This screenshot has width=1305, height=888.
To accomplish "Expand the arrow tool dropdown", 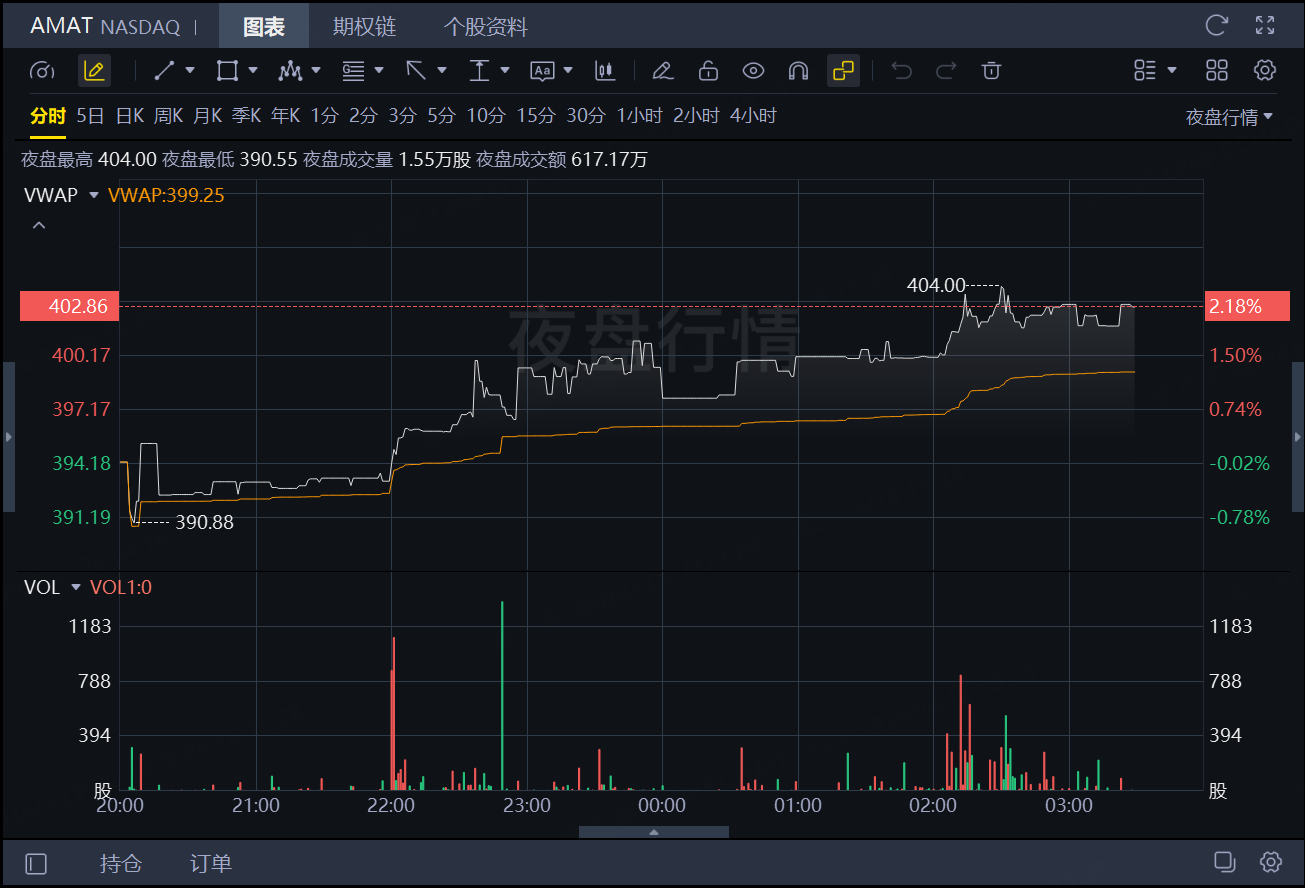I will click(442, 70).
